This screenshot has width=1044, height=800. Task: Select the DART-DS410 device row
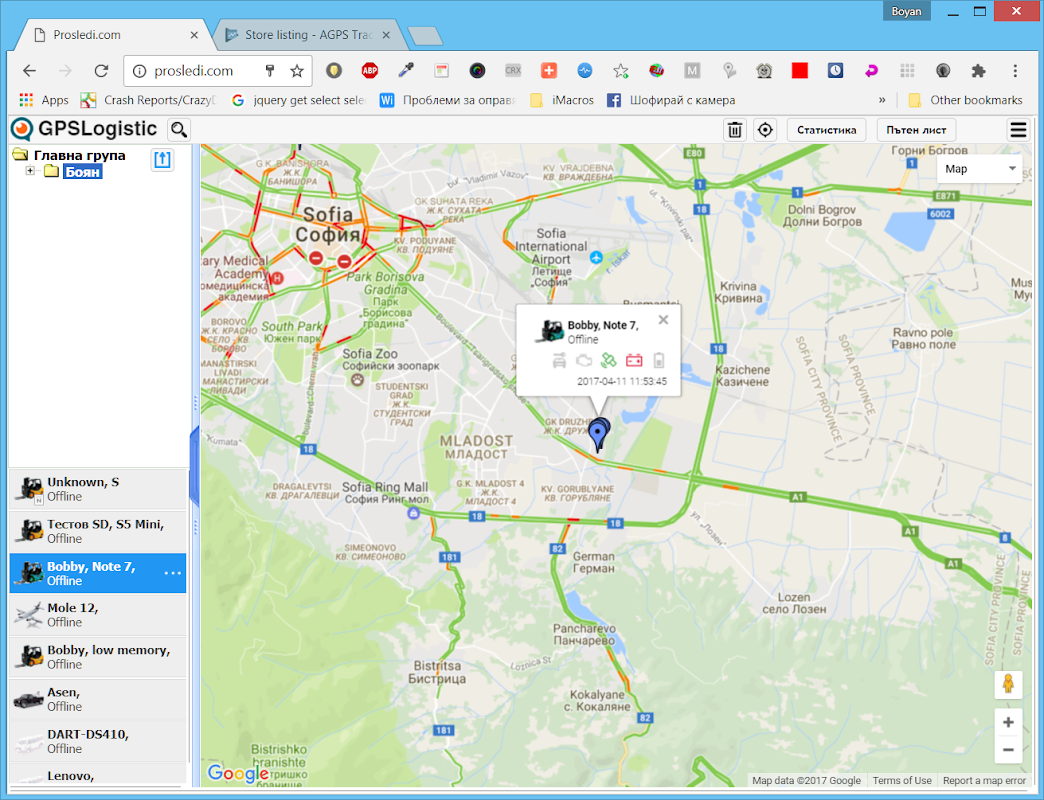98,741
